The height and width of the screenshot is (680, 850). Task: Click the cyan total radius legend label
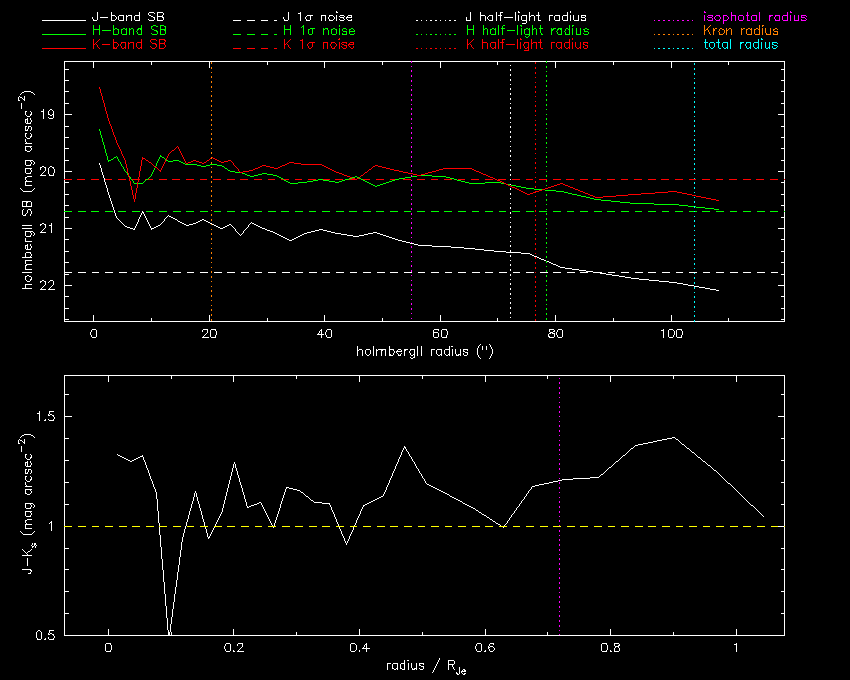pos(740,45)
